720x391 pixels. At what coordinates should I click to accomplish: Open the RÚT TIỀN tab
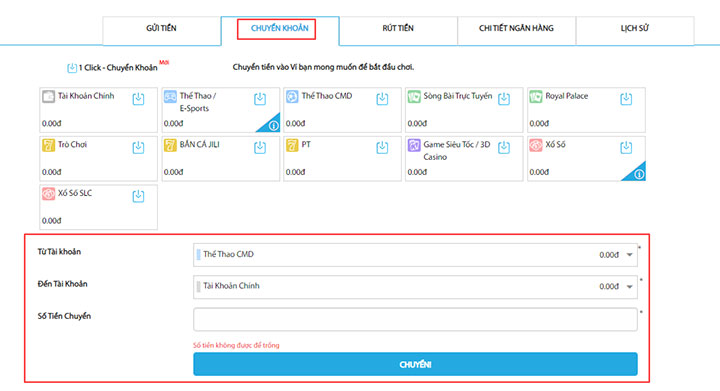point(398,30)
